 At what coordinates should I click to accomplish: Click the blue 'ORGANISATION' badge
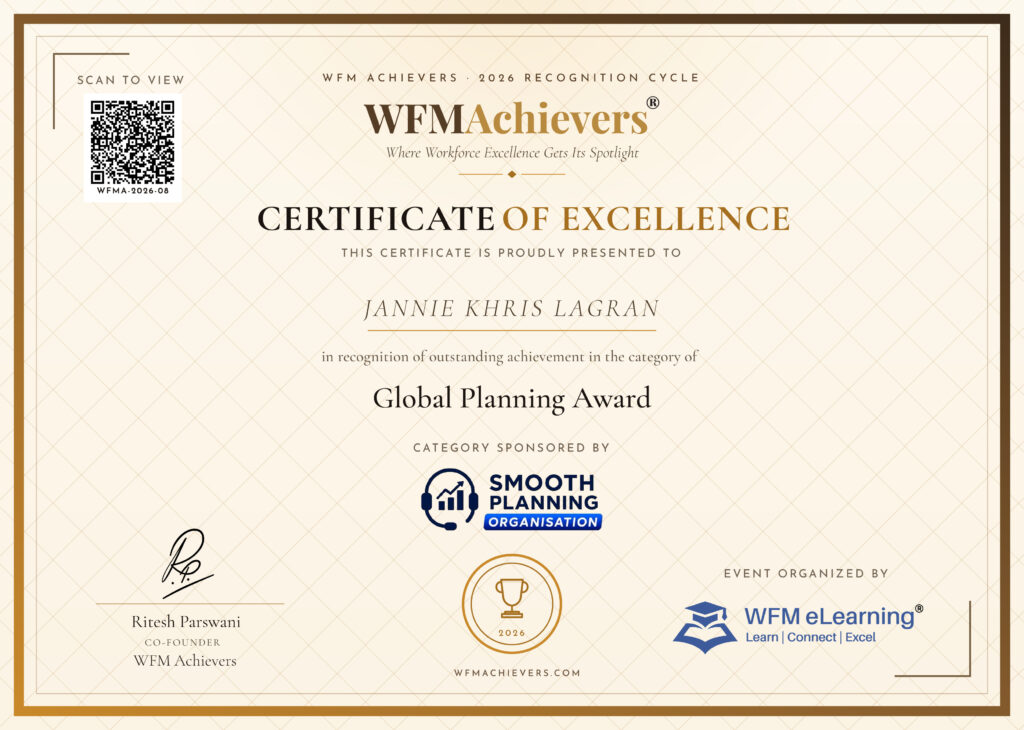pos(543,522)
